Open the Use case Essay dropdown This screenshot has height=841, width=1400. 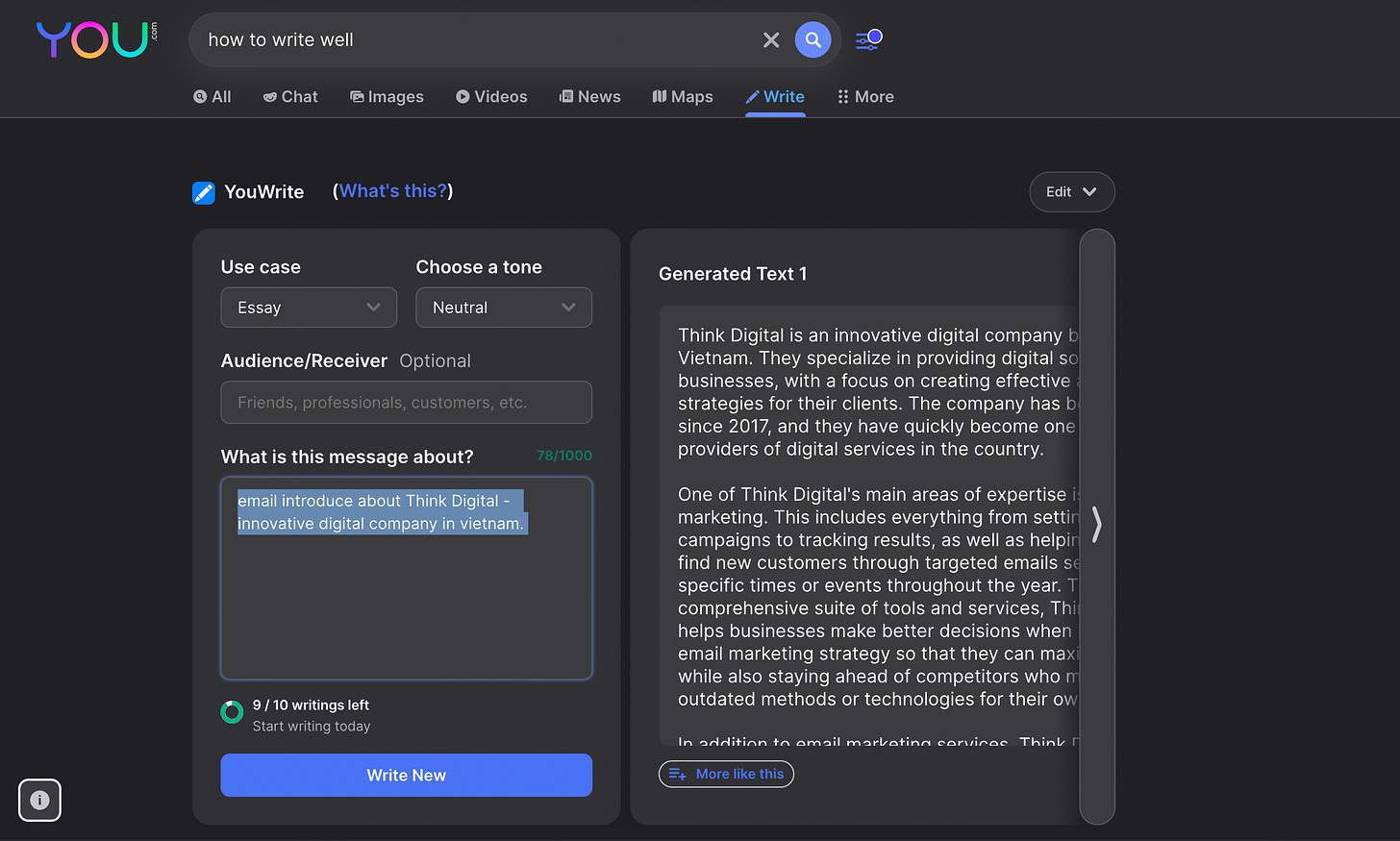point(309,308)
